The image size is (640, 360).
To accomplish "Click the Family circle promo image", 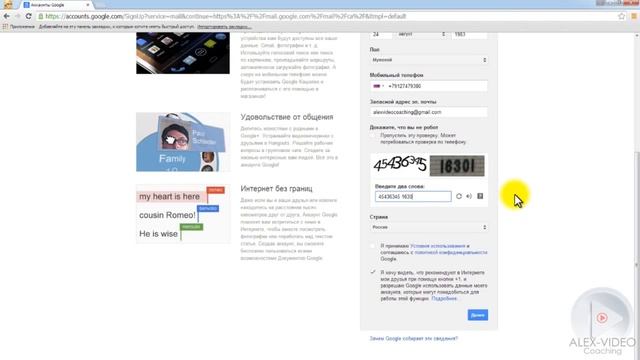I will (183, 142).
